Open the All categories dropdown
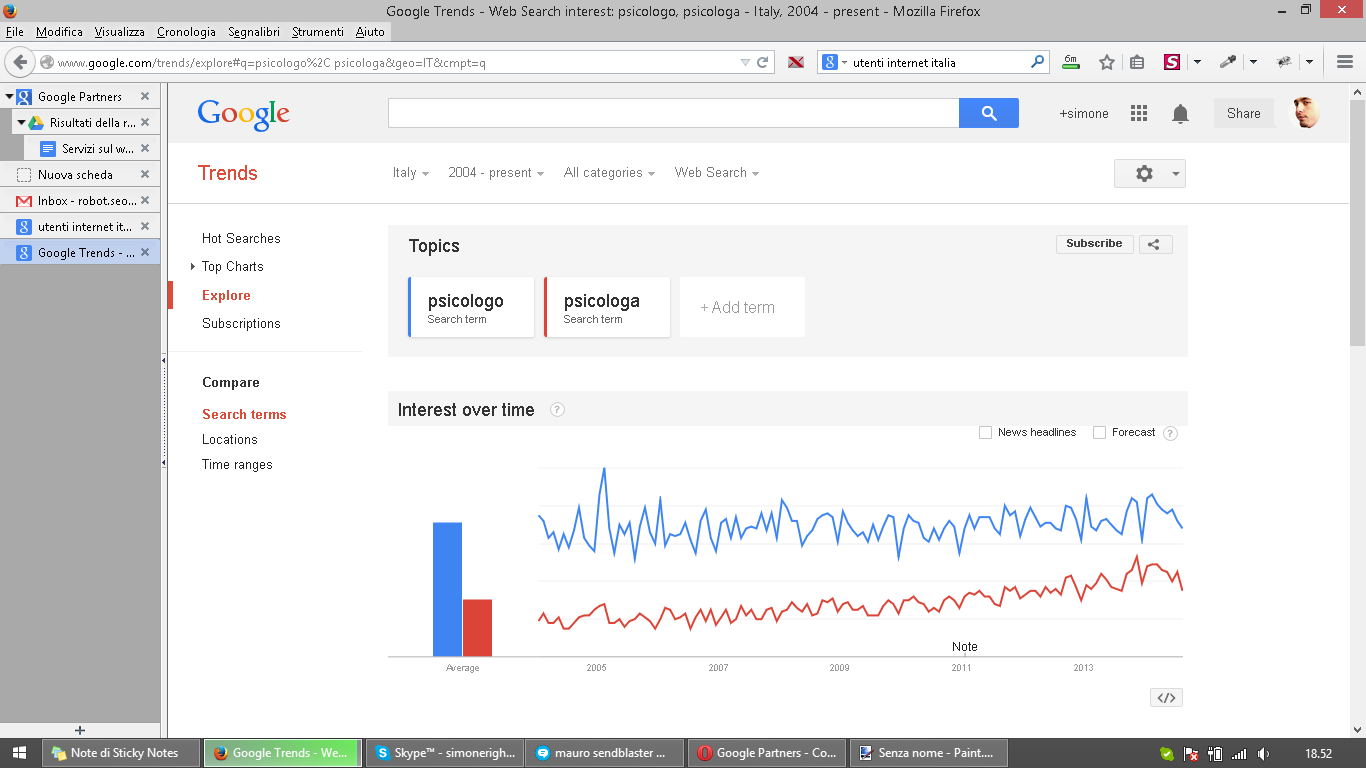 609,173
